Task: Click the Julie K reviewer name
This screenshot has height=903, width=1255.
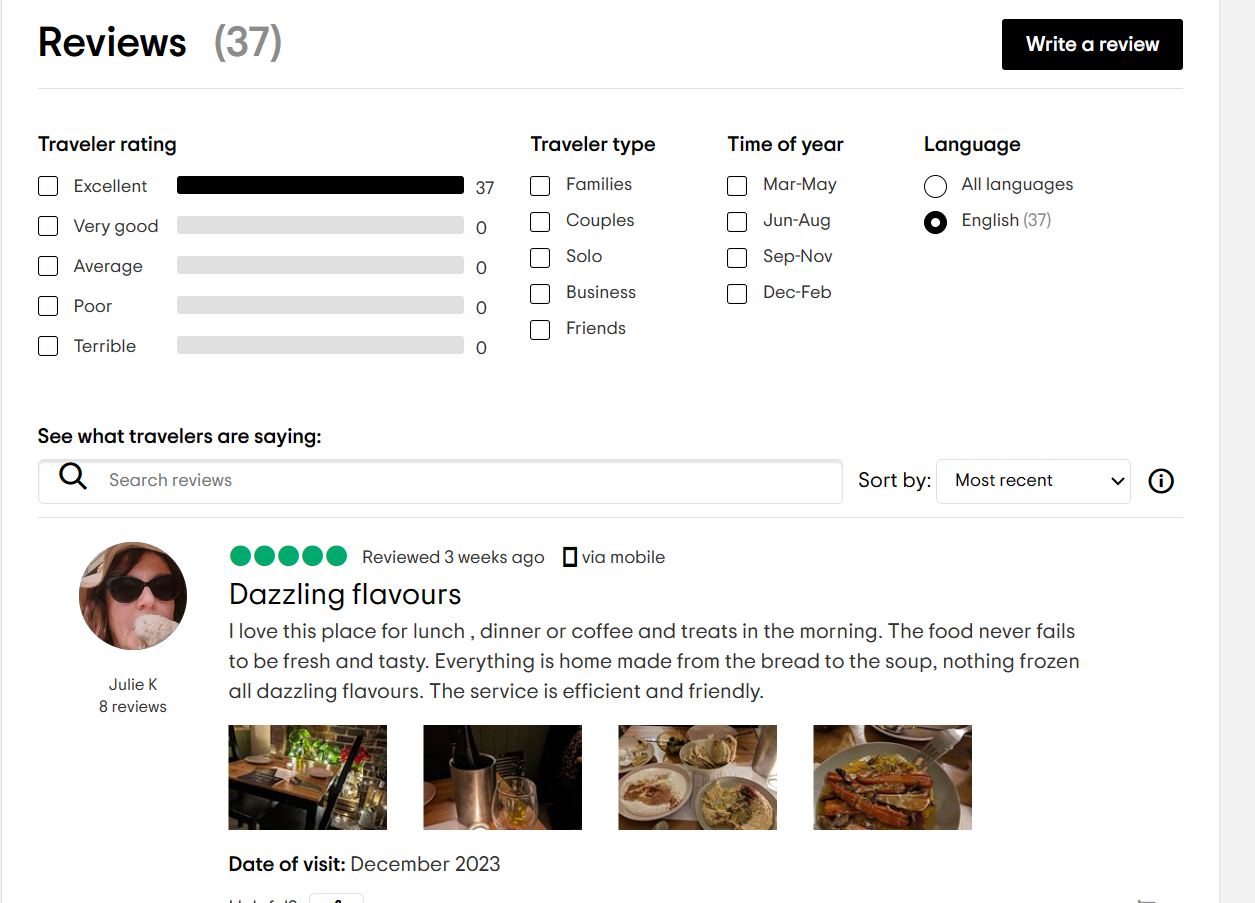Action: click(x=133, y=685)
